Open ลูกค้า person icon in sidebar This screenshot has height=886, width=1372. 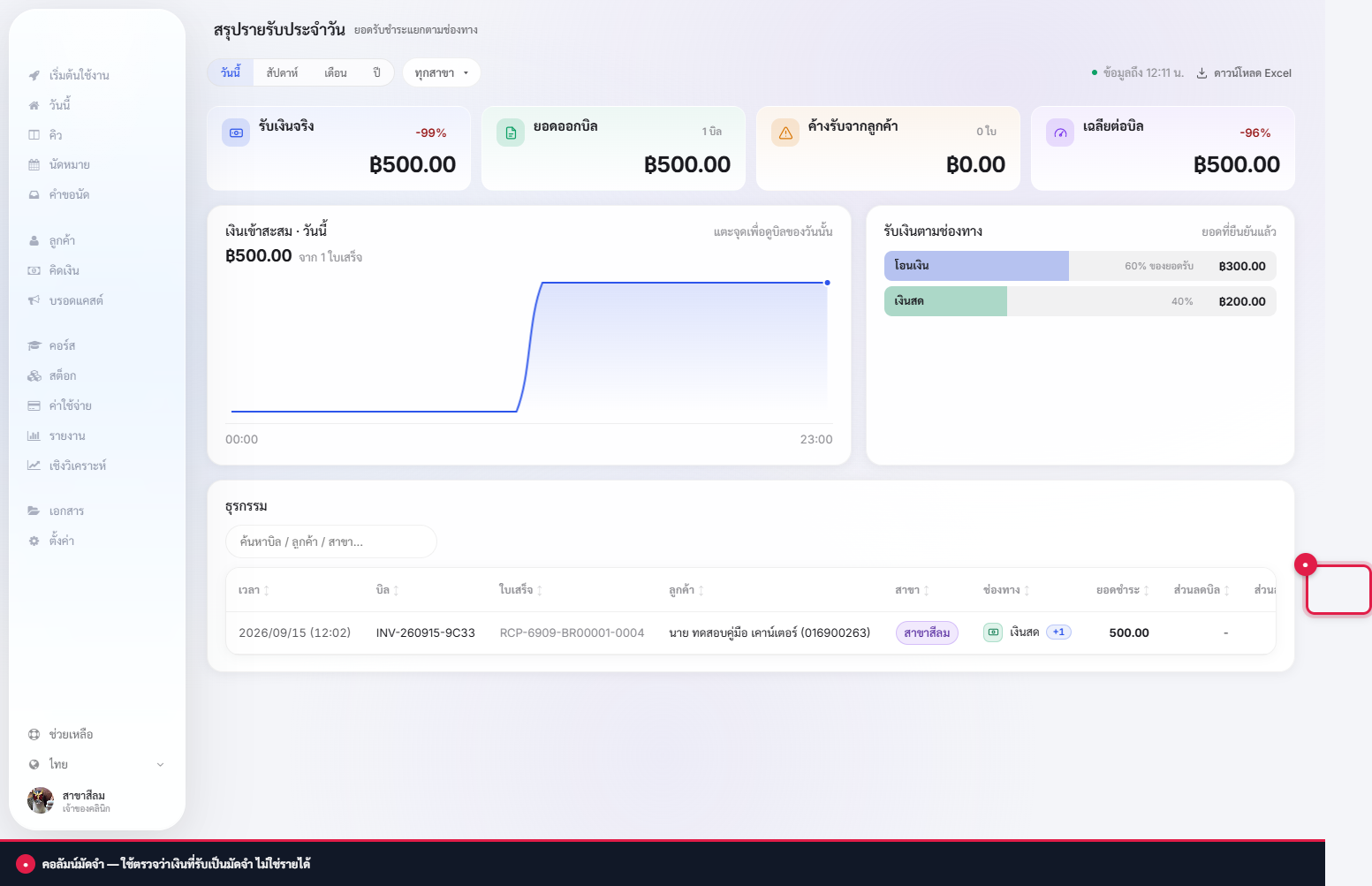[34, 241]
